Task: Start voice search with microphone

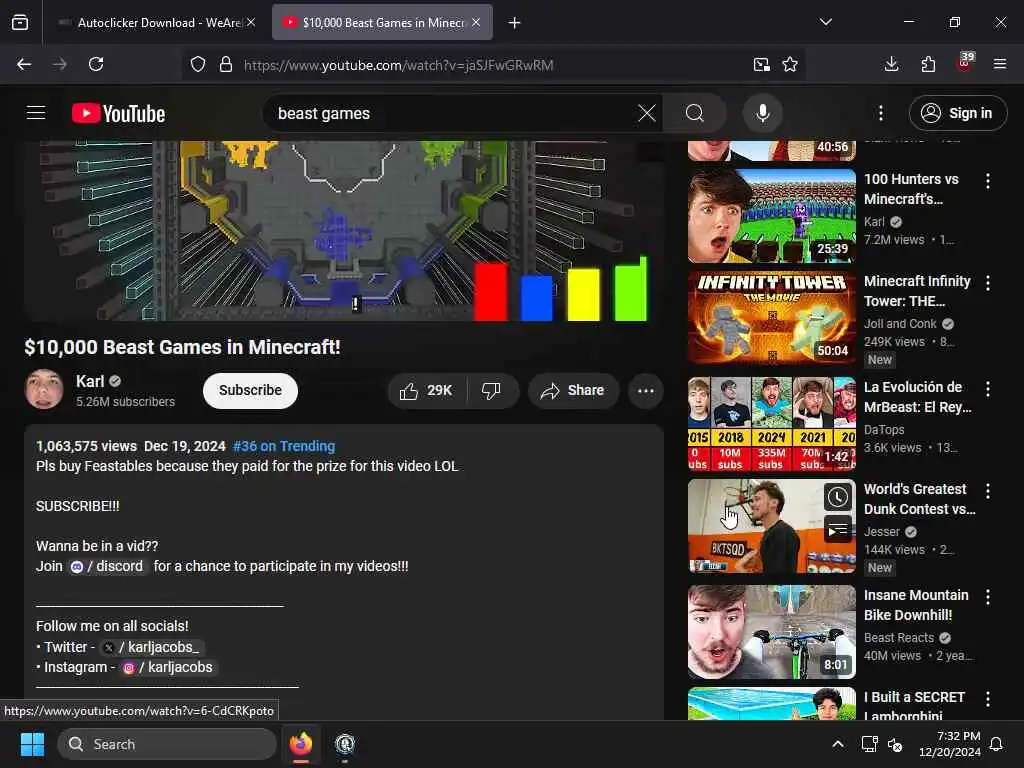Action: [x=762, y=114]
